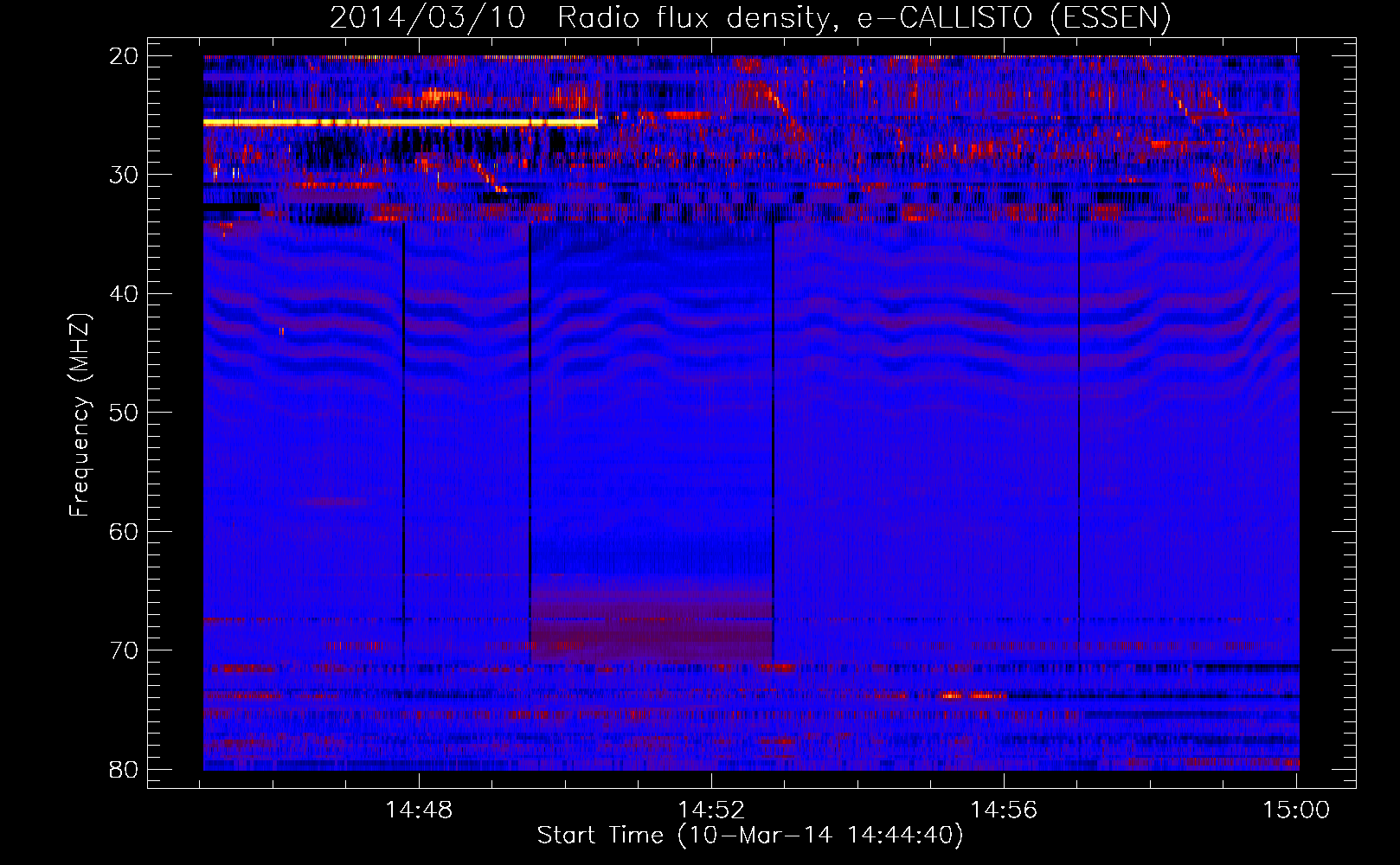Click the 15:00 time tick label
The height and width of the screenshot is (865, 1400).
pos(1296,811)
